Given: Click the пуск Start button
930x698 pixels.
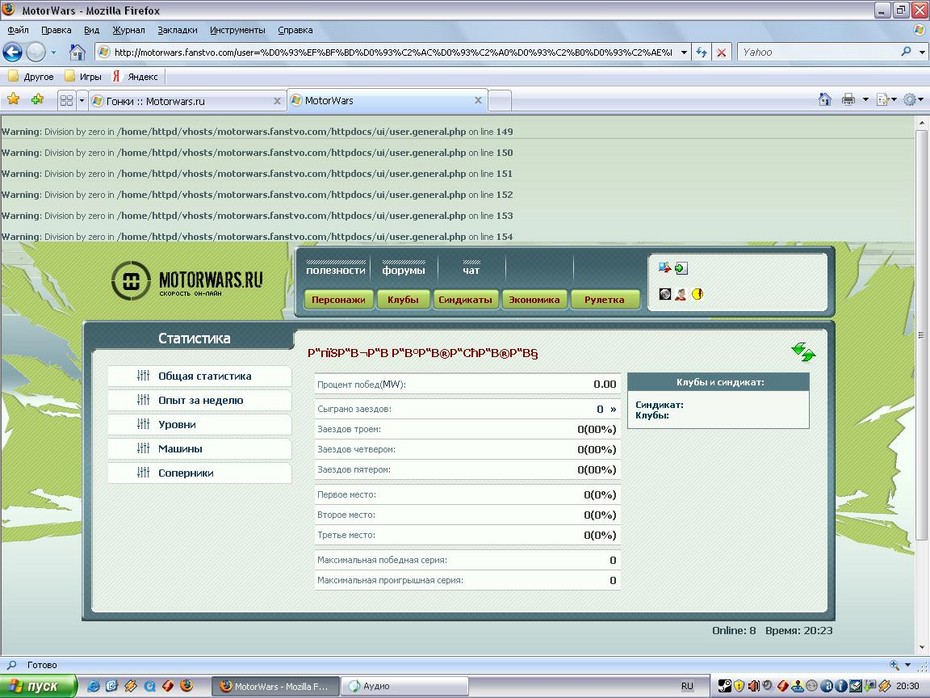Looking at the screenshot, I should pyautogui.click(x=38, y=686).
